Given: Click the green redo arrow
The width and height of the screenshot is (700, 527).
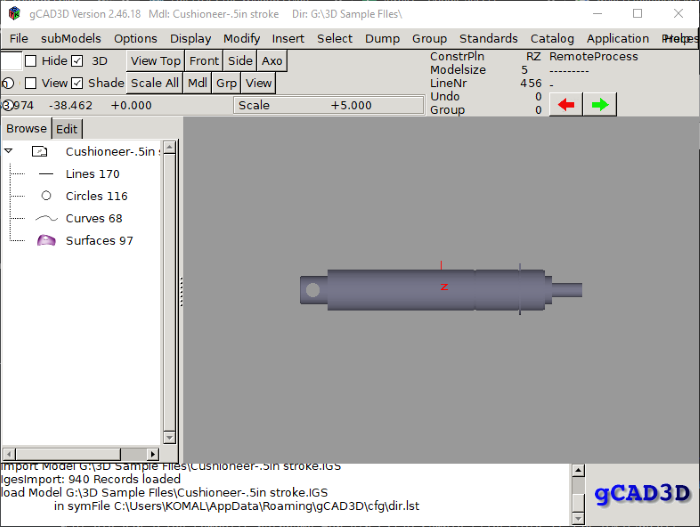Looking at the screenshot, I should [x=600, y=104].
